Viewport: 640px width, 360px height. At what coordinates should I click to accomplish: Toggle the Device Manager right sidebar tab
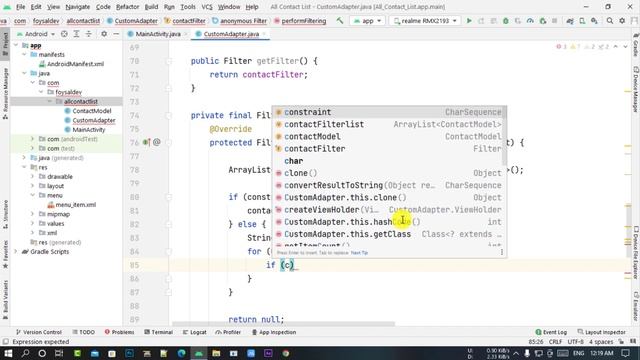[x=635, y=89]
